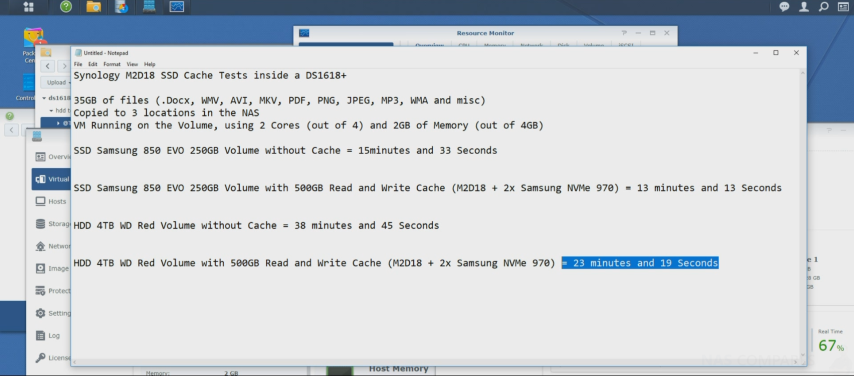Open Virtual Machine Manager taskbar icon

(x=149, y=7)
